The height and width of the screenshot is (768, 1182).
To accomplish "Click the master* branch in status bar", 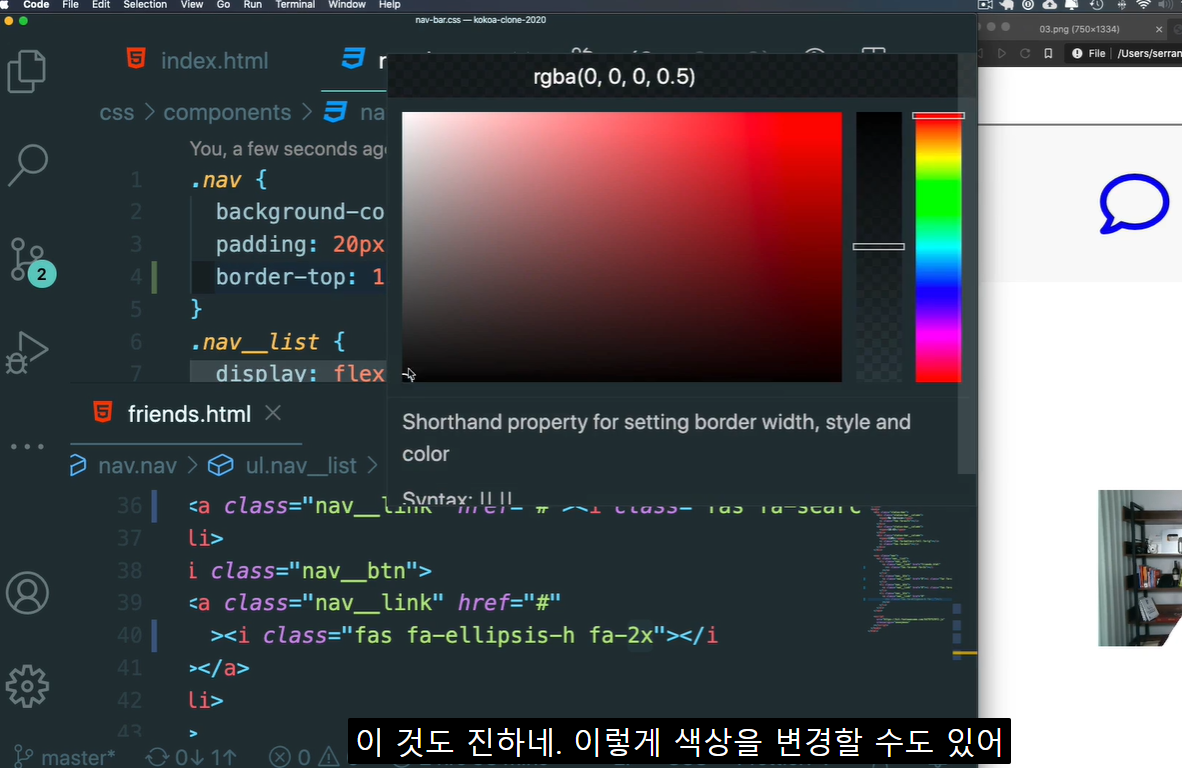I will click(65, 757).
